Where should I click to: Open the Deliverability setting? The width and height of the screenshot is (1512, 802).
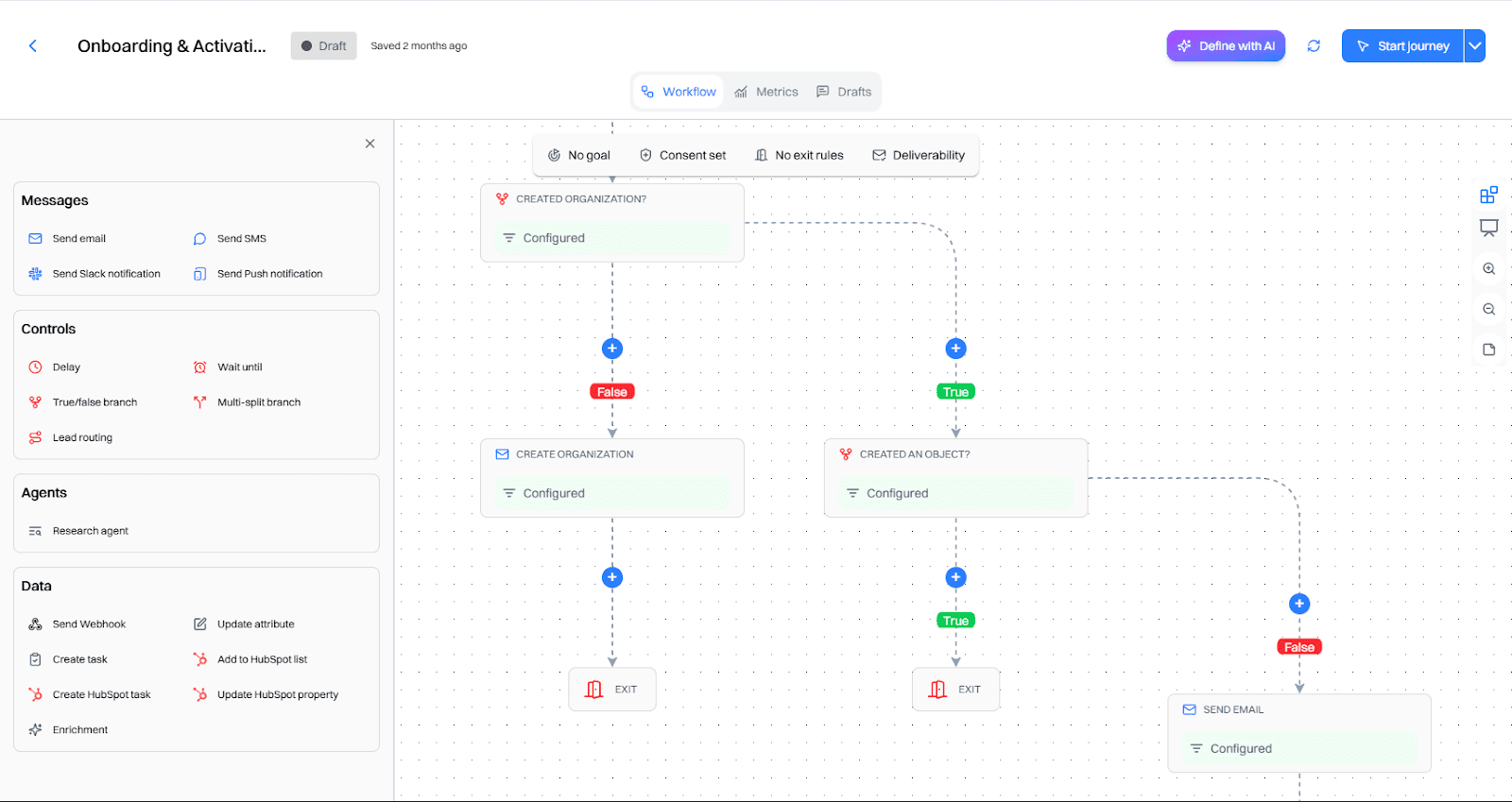919,155
